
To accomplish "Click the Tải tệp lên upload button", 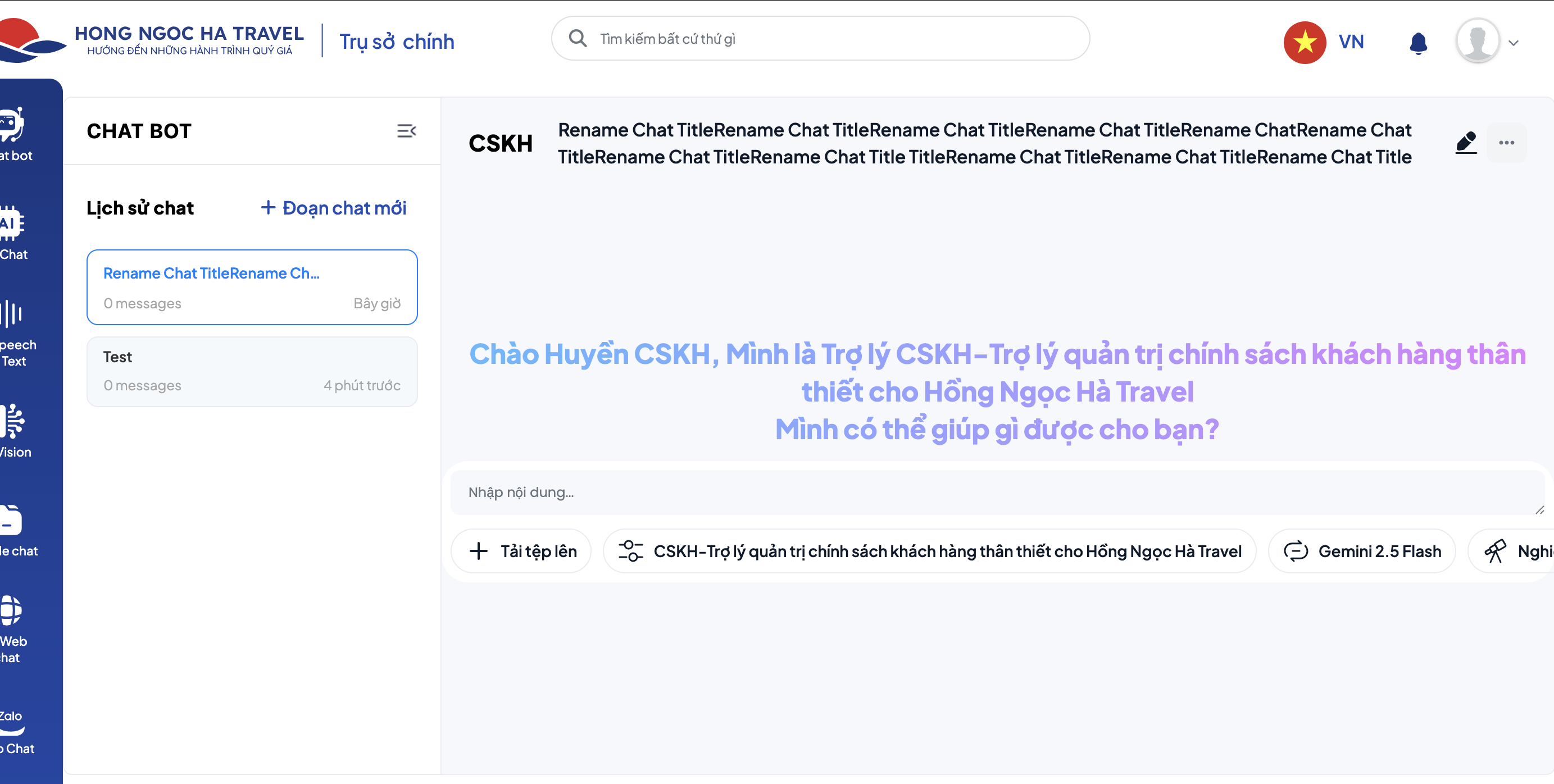I will 521,551.
